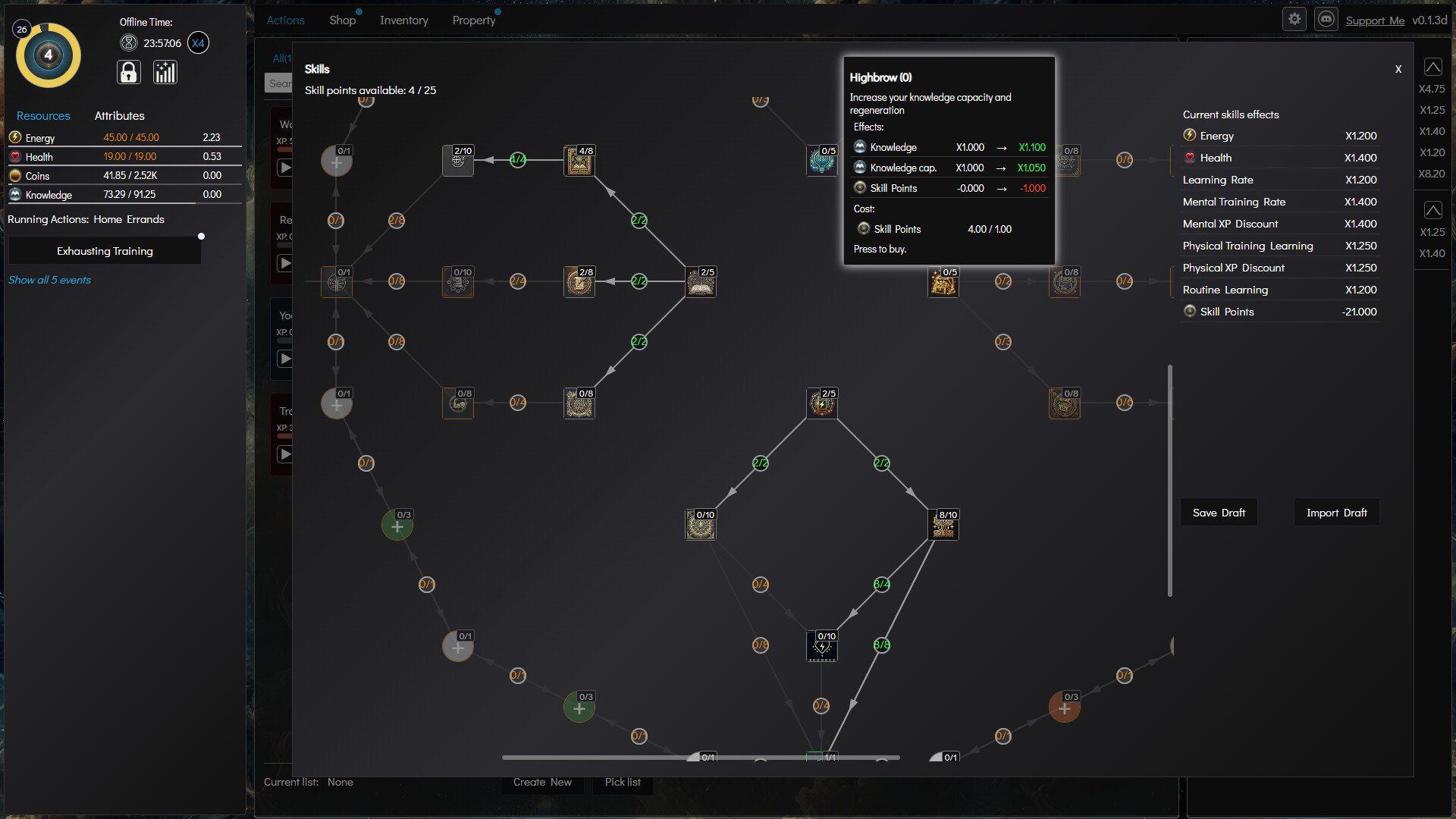Open the Support Me link
Image resolution: width=1456 pixels, height=819 pixels.
(1375, 20)
